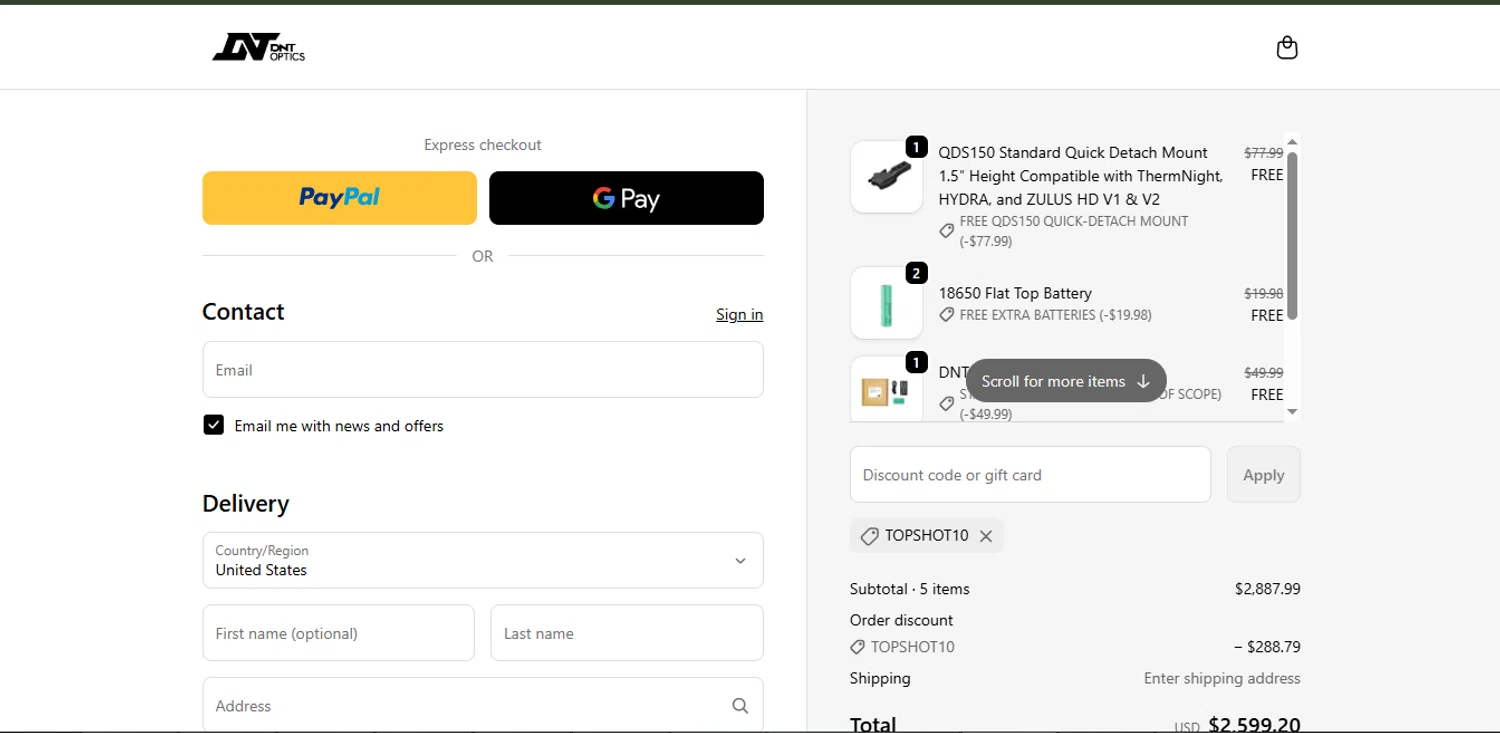Click the Express checkout label
Image resolution: width=1500 pixels, height=733 pixels.
point(483,145)
